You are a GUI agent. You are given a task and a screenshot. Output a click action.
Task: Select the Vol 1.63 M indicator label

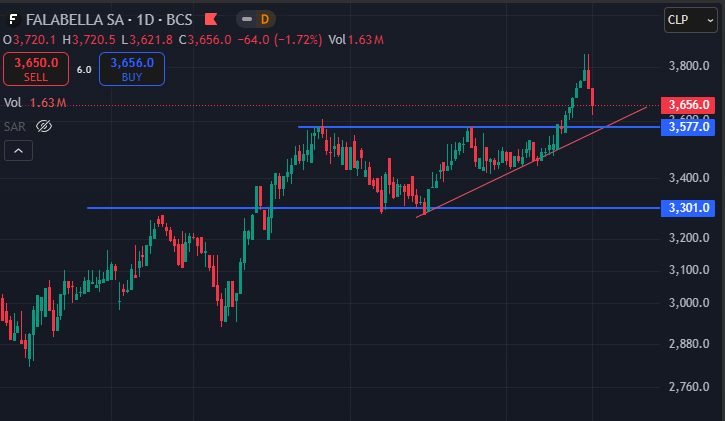[x=35, y=103]
